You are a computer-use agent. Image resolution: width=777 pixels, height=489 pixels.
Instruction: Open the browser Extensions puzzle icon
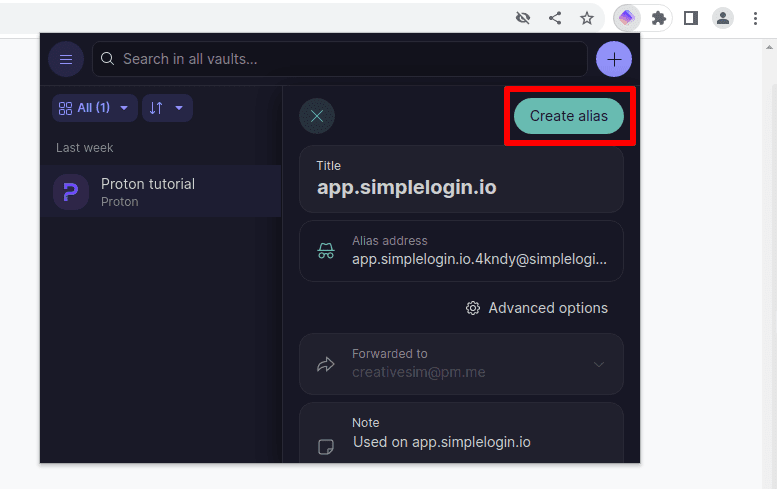pyautogui.click(x=658, y=18)
